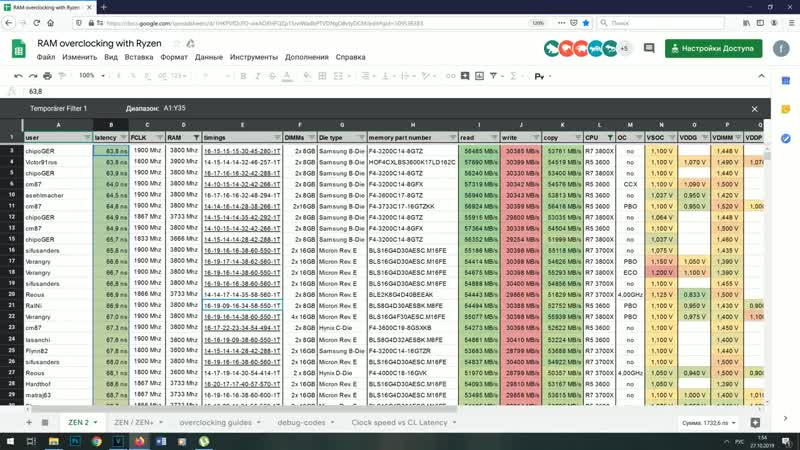Open the Файл menu
Viewport: 800px width, 450px height.
(x=46, y=57)
